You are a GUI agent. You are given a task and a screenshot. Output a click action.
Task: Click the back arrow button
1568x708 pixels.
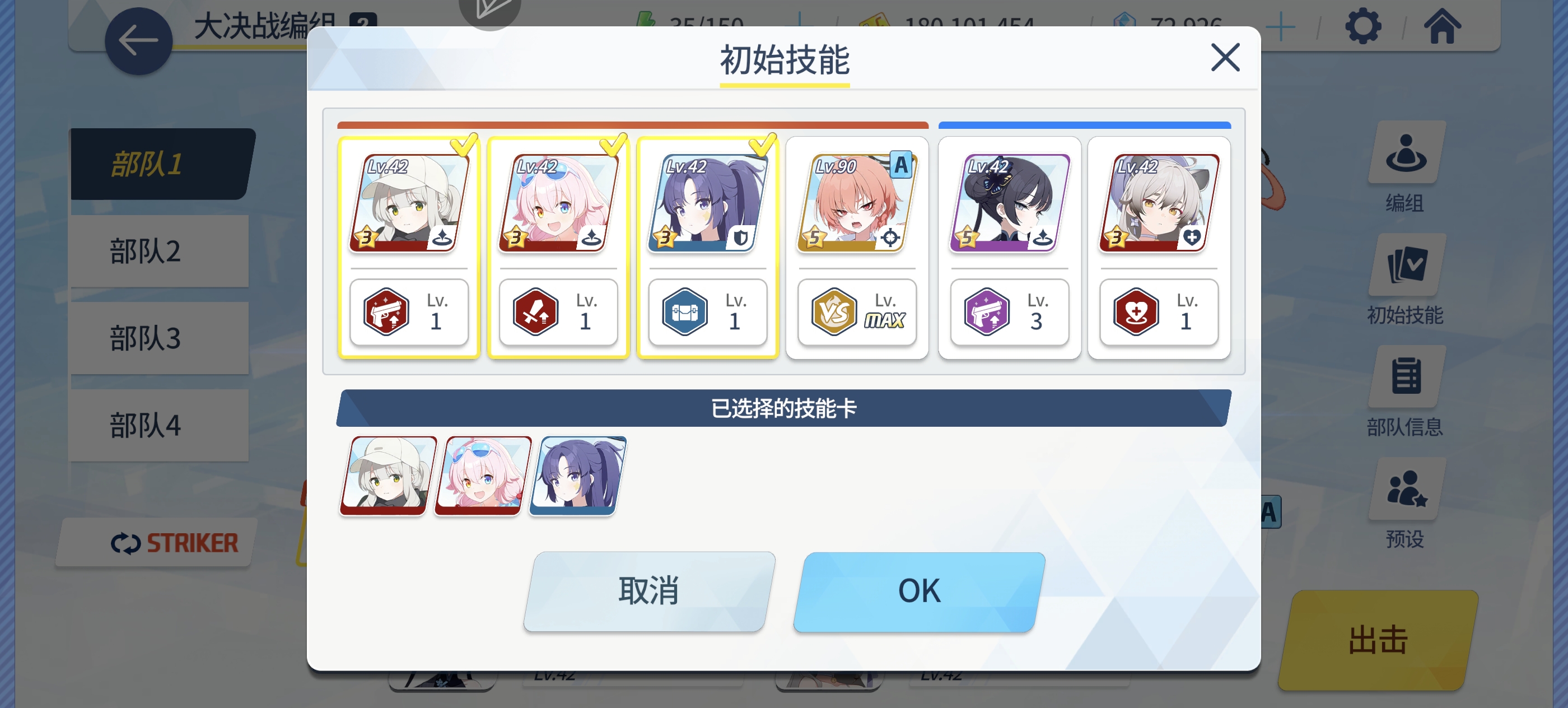[138, 41]
